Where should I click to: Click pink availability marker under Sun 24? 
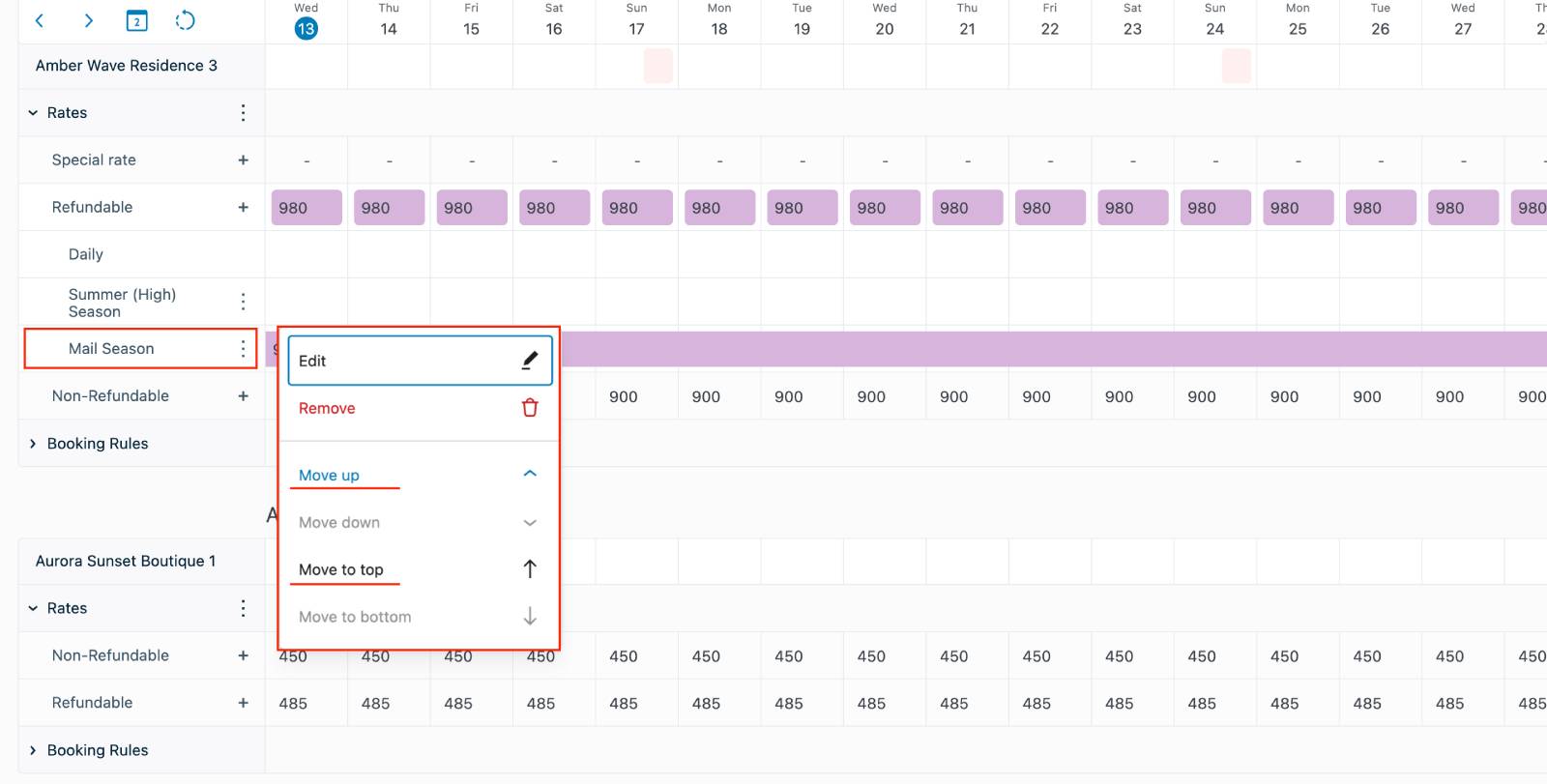[x=1237, y=66]
